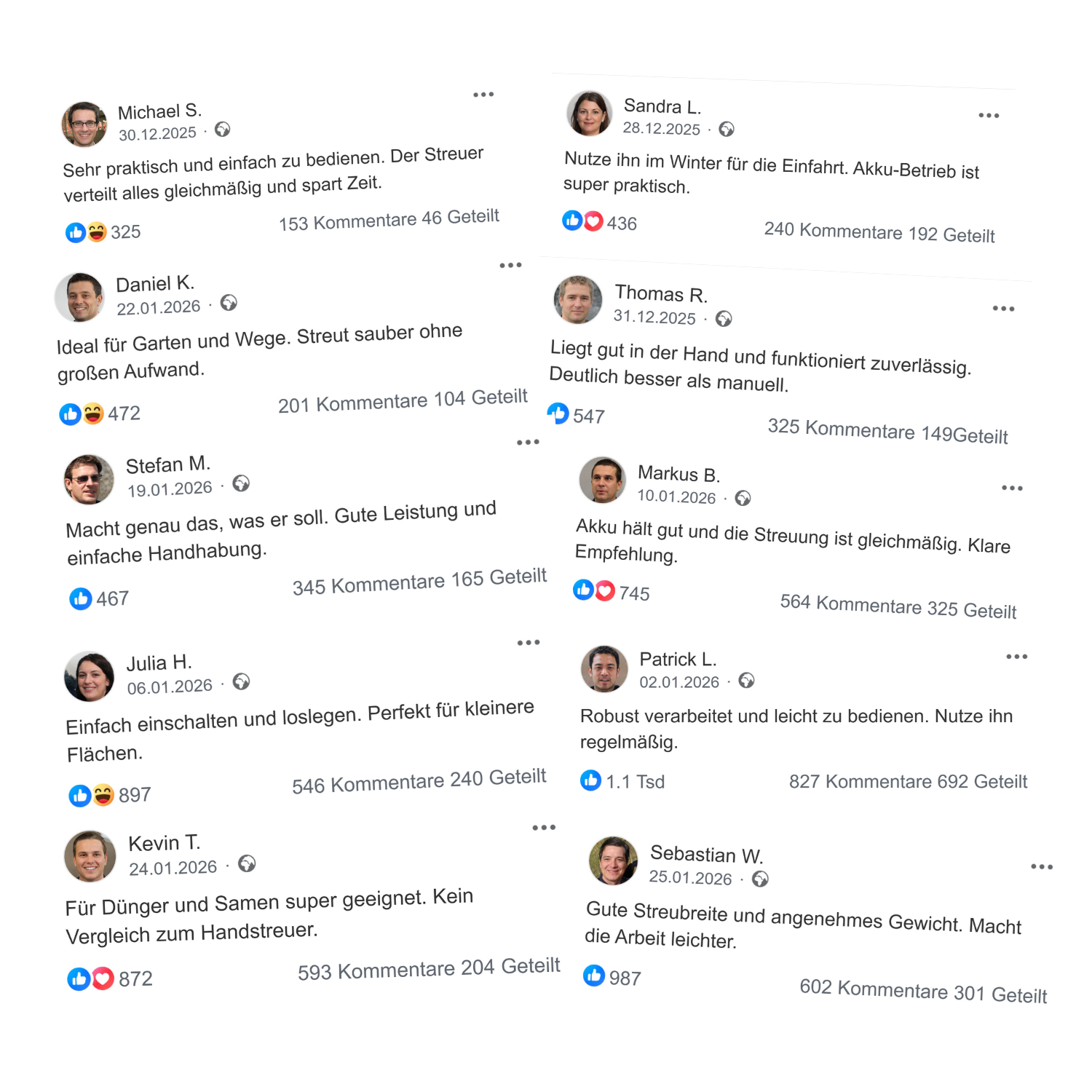This screenshot has height=1092, width=1092.
Task: Open Sebastian W. profile name link
Action: (706, 855)
